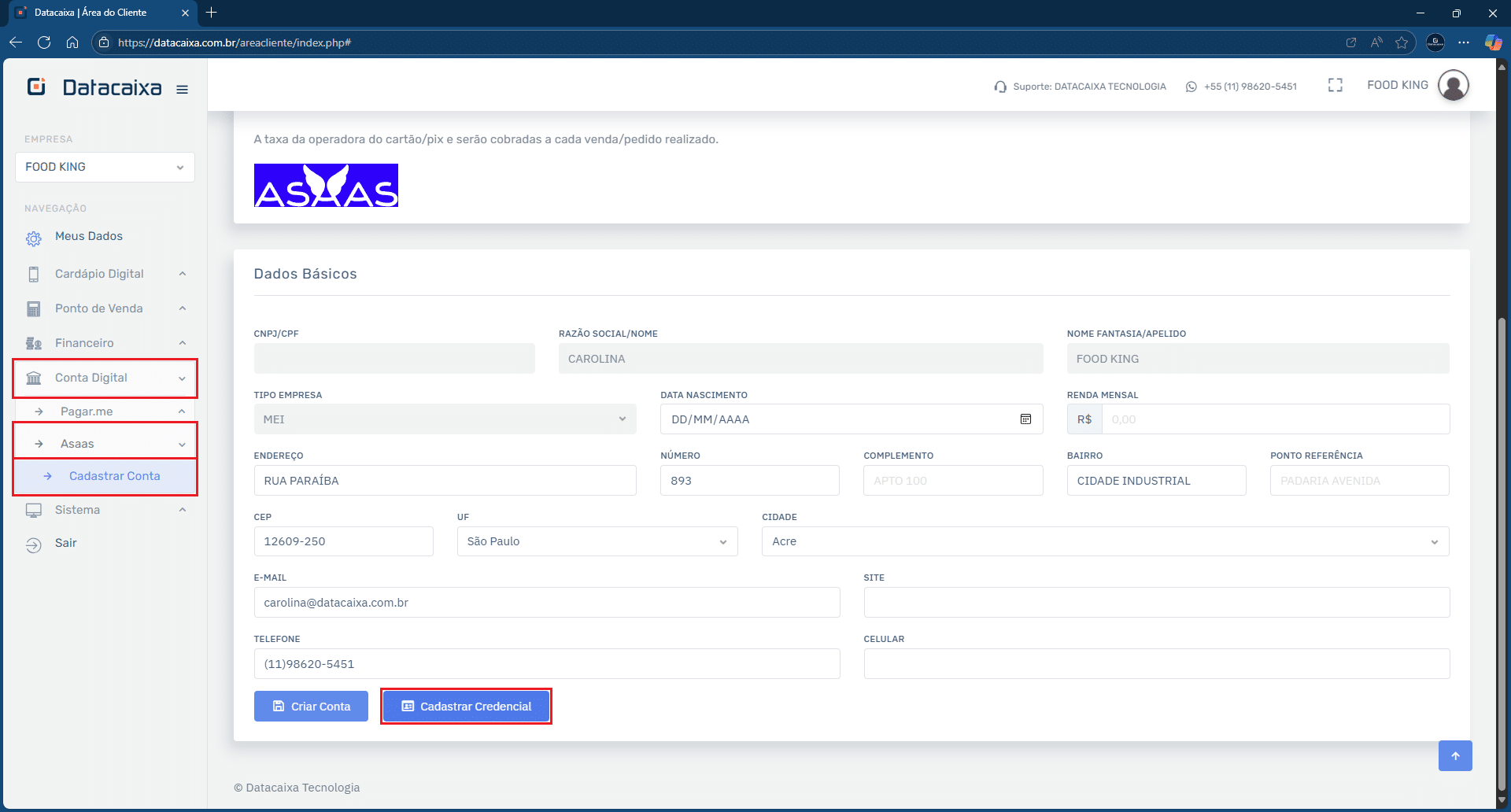
Task: Open the Financeiro section icon
Action: click(33, 342)
